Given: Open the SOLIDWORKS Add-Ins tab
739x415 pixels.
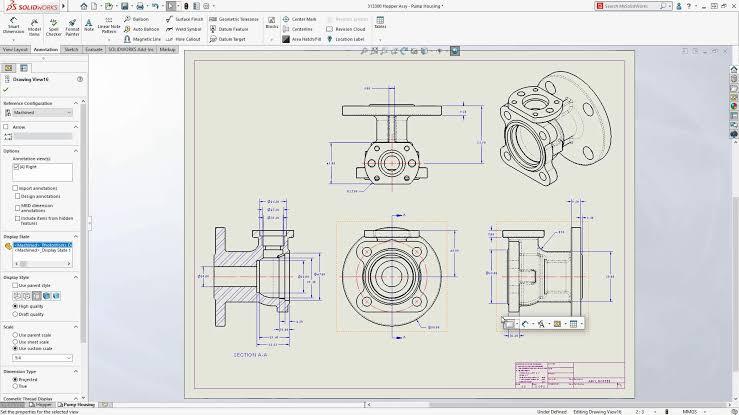Looking at the screenshot, I should coord(131,49).
